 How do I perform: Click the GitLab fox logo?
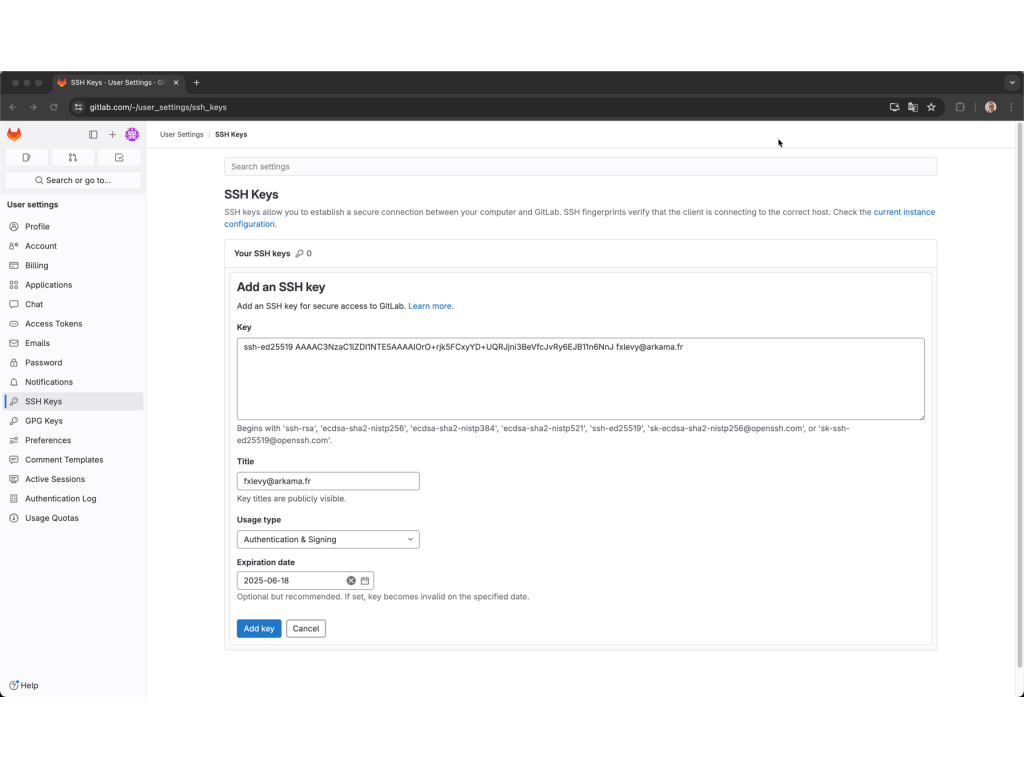(14, 134)
